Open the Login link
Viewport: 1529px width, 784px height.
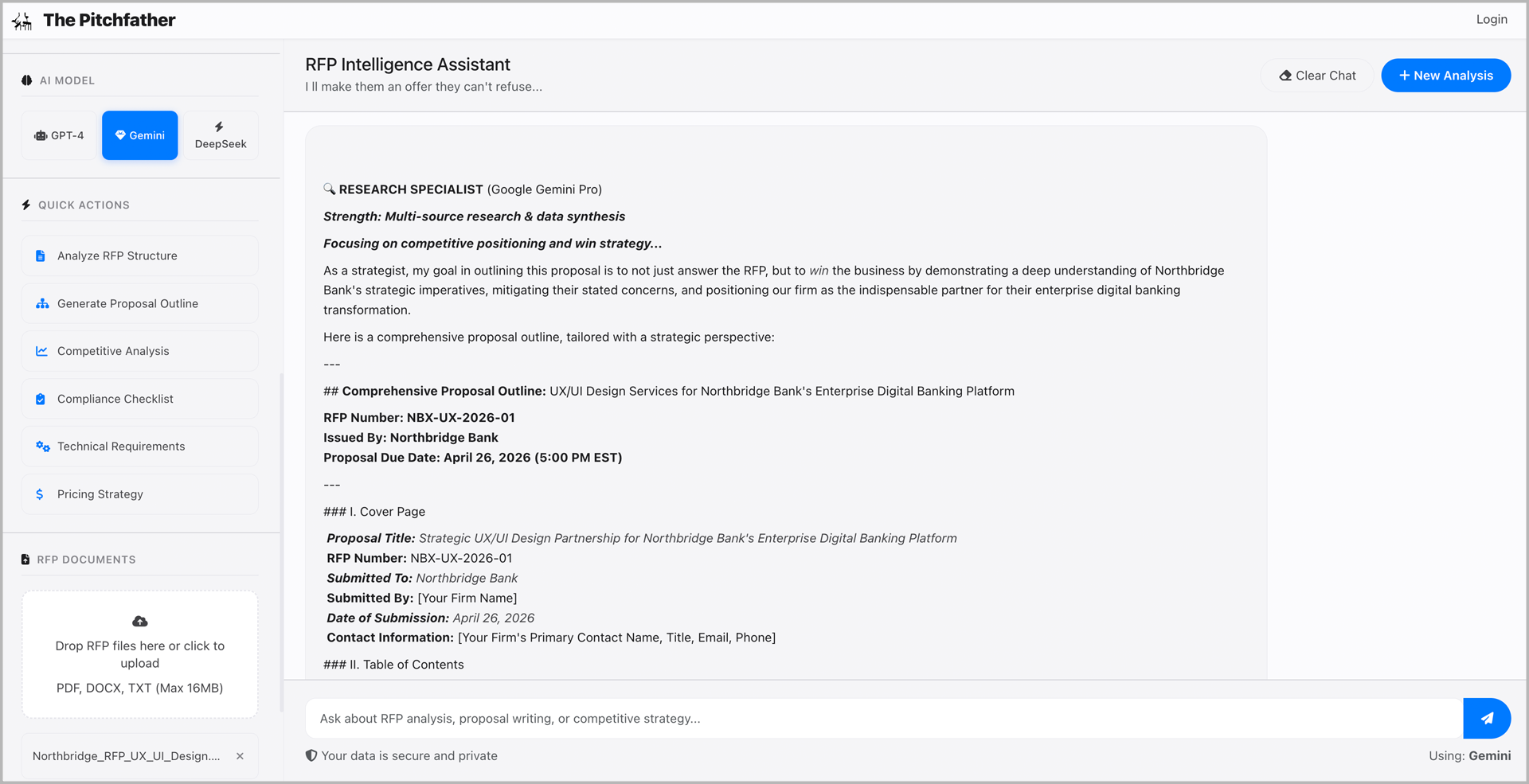[x=1491, y=20]
